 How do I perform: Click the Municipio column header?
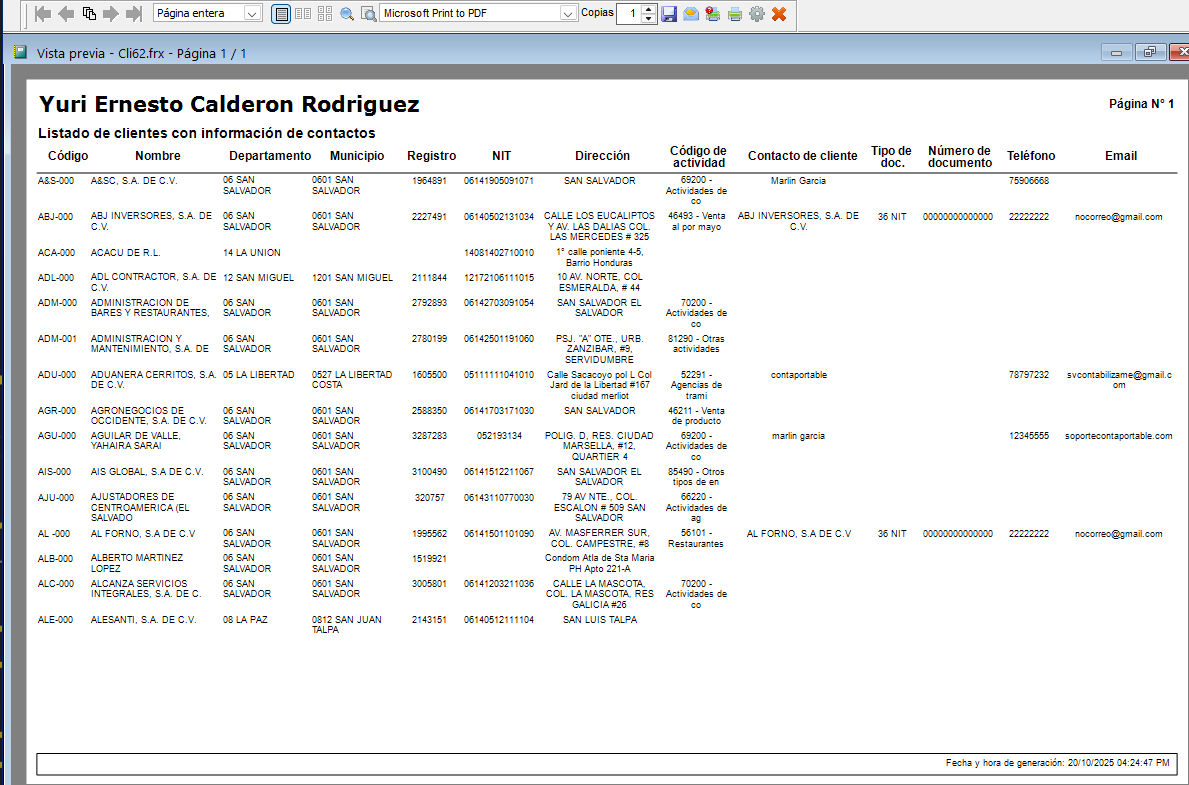coord(357,155)
